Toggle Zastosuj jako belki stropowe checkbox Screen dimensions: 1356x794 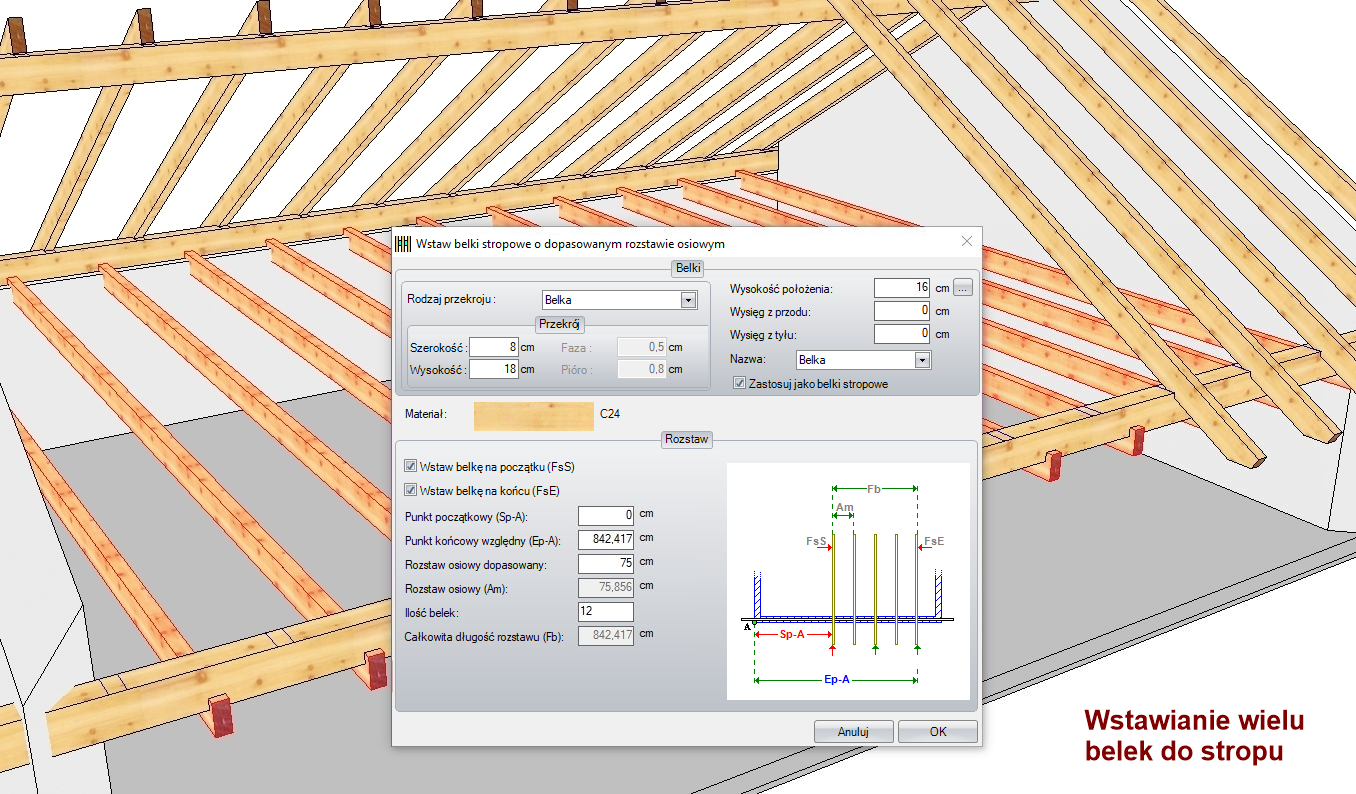739,383
